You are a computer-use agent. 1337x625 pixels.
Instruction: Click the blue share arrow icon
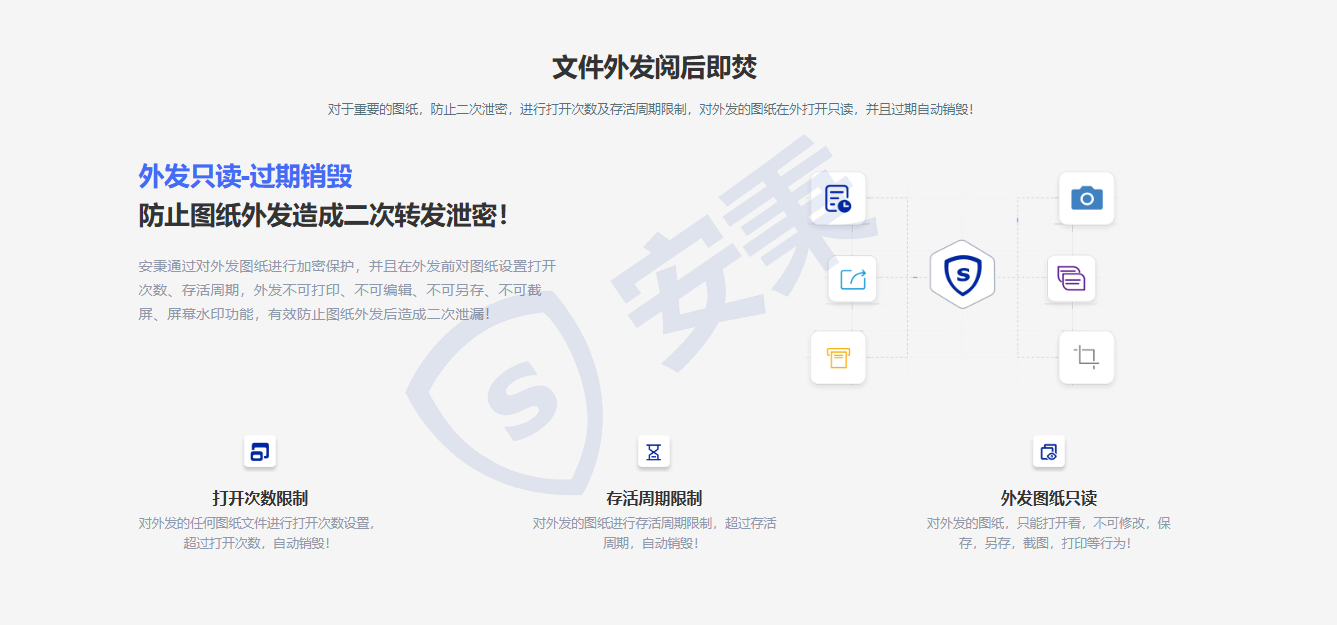(x=852, y=279)
